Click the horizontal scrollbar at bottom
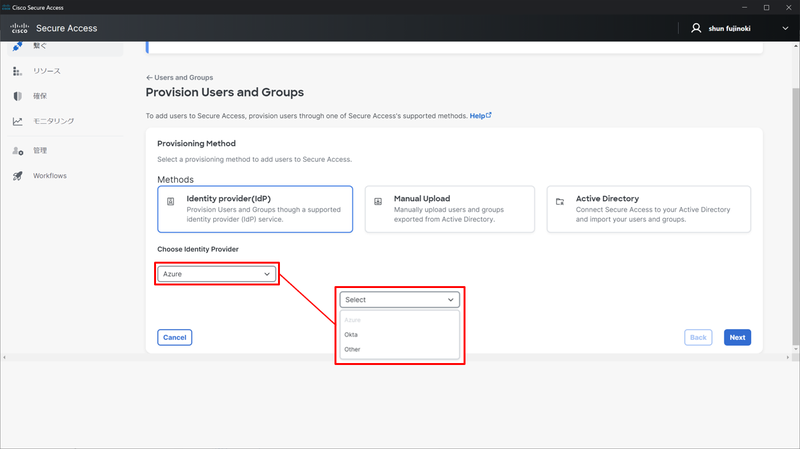 tap(396, 357)
